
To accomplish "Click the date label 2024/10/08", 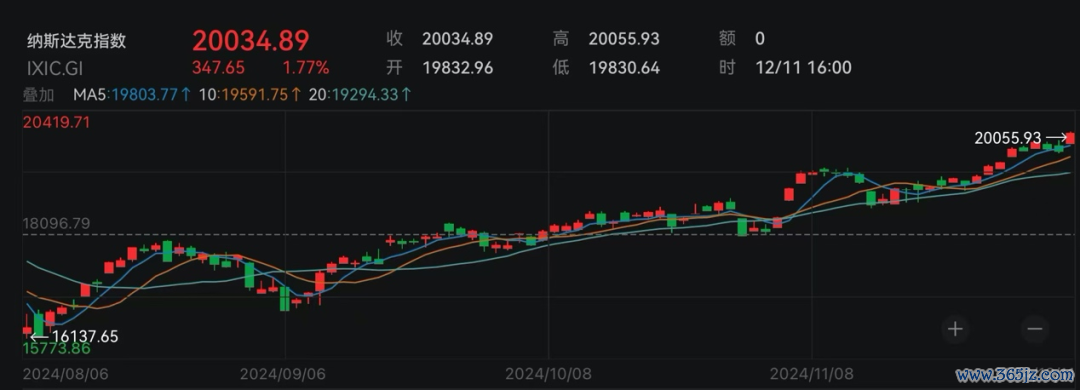I will (x=548, y=374).
